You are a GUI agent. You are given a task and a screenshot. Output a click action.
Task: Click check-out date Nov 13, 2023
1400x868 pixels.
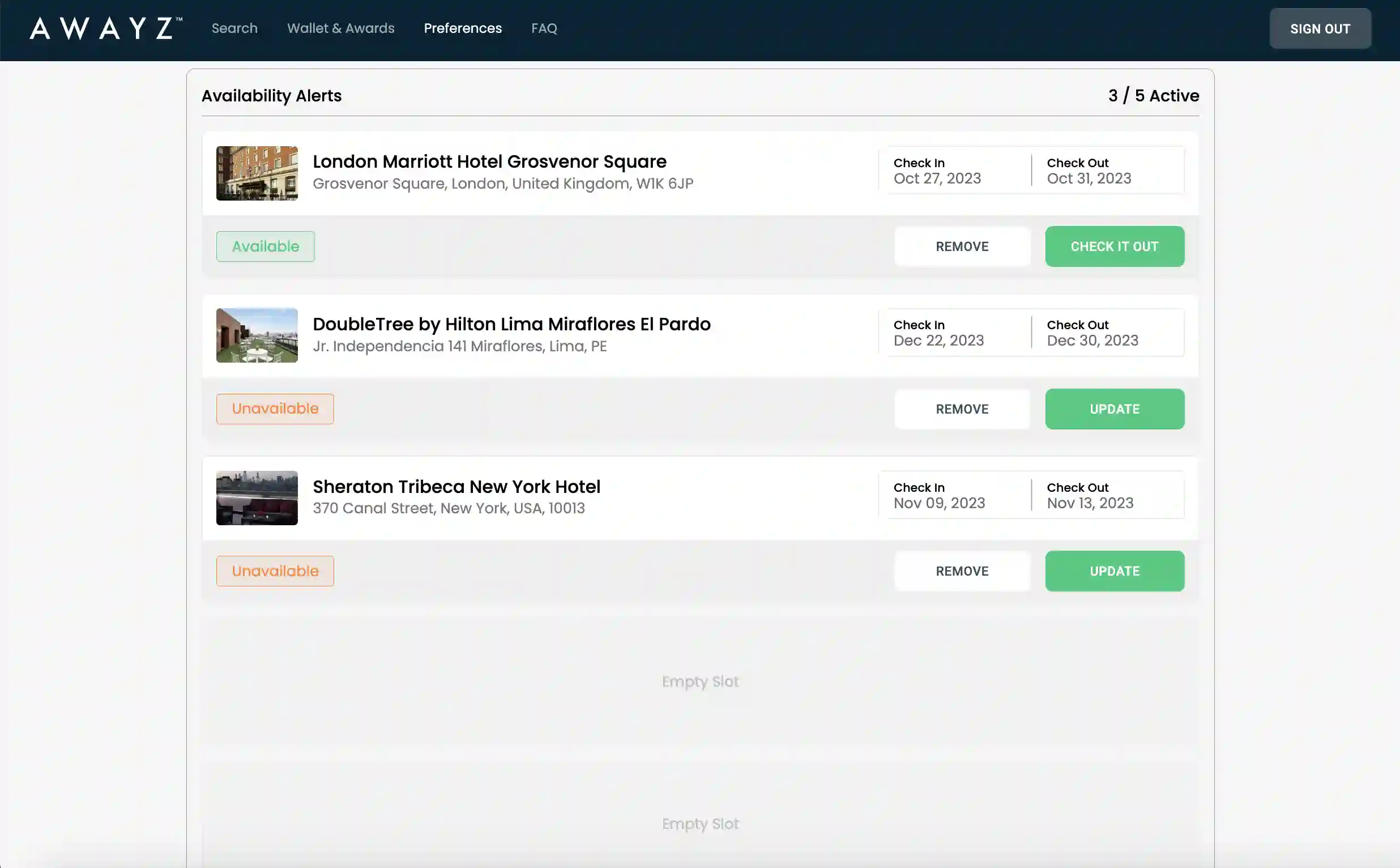(x=1090, y=503)
